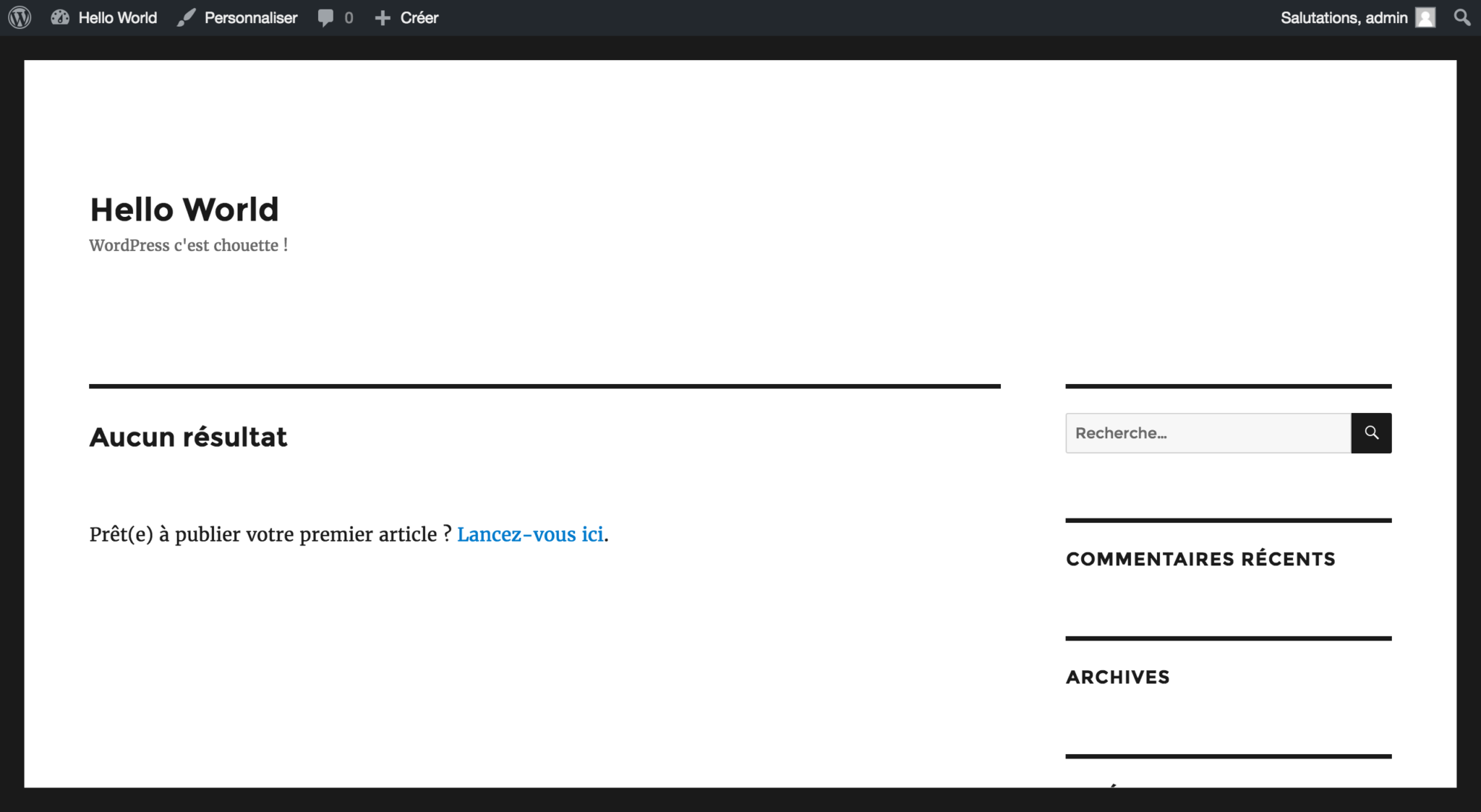Click the WordPress c'est chouette tagline
The width and height of the screenshot is (1481, 812).
(x=188, y=246)
